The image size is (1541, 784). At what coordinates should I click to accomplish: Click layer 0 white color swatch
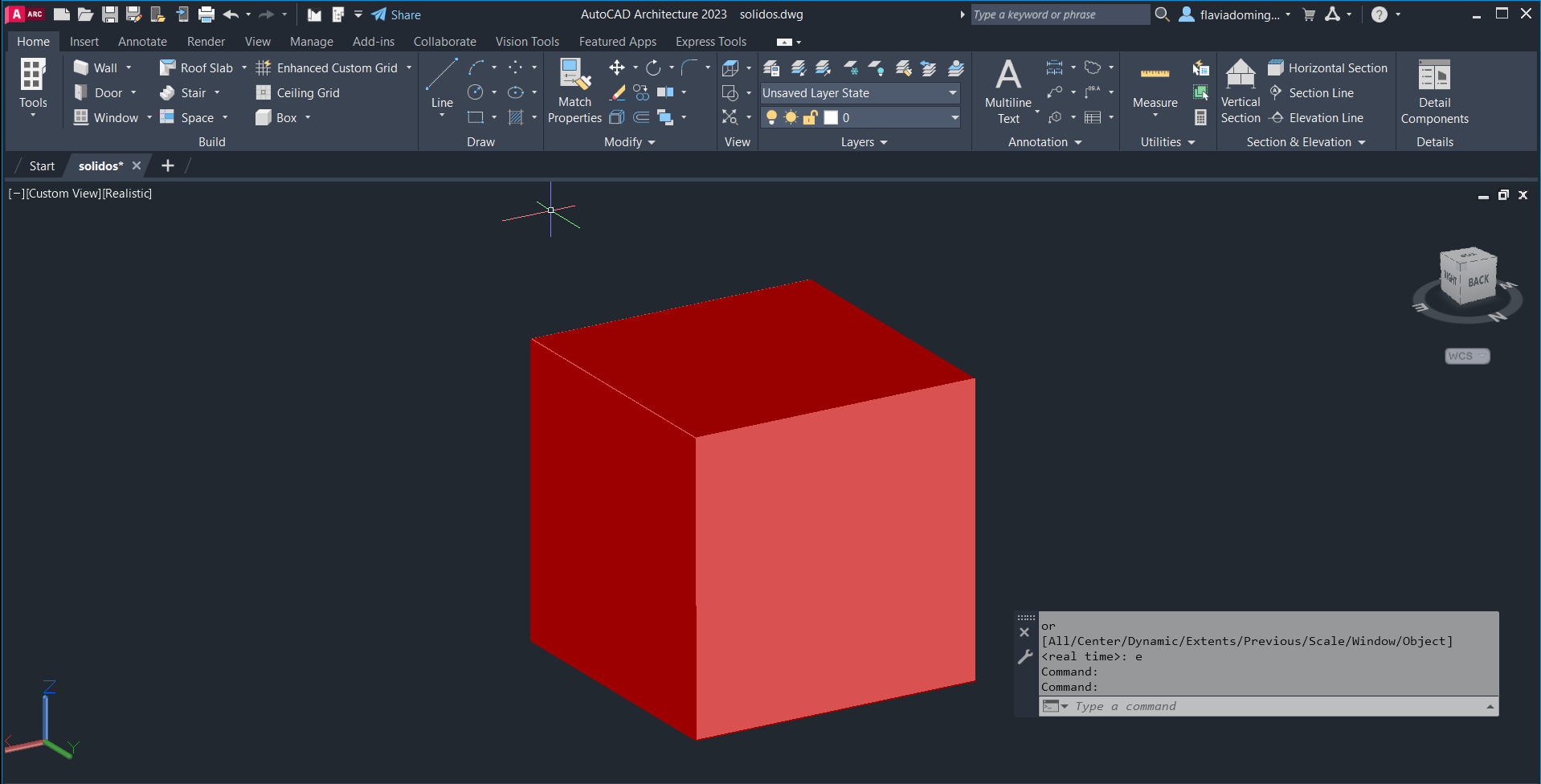(831, 117)
